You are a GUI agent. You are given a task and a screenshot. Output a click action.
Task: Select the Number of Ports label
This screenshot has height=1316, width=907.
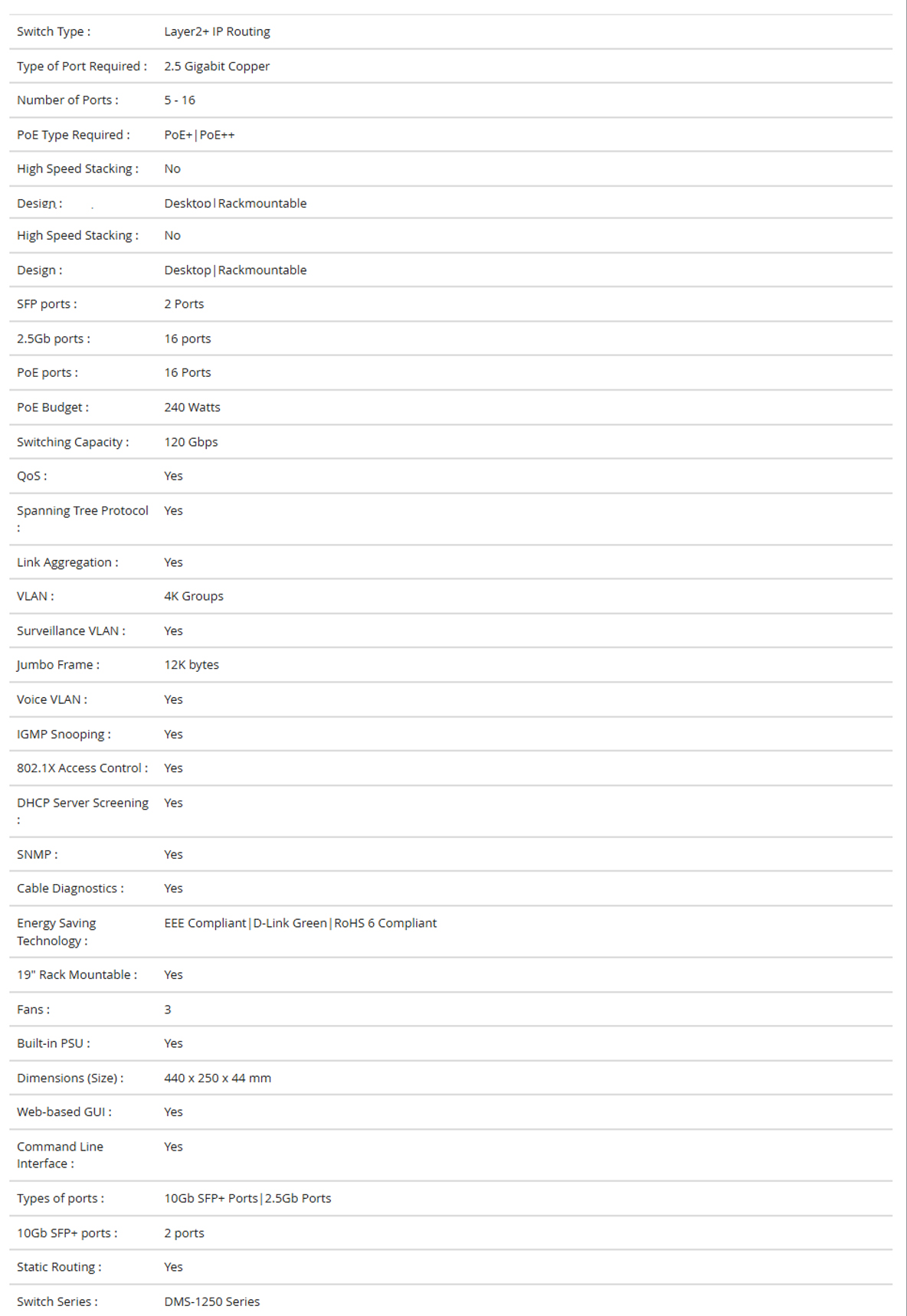coord(67,100)
